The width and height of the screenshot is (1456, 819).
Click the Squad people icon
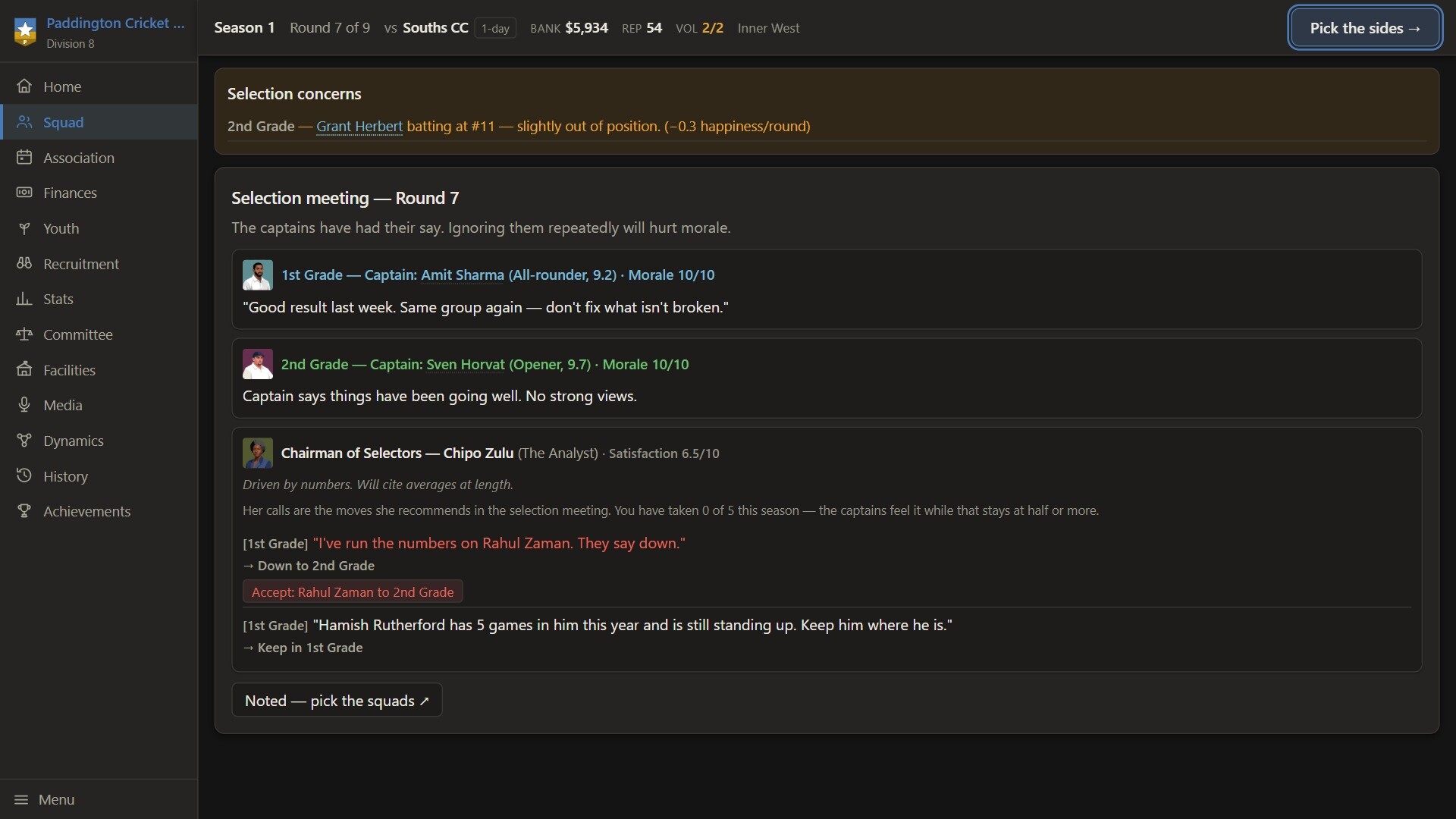coord(24,122)
